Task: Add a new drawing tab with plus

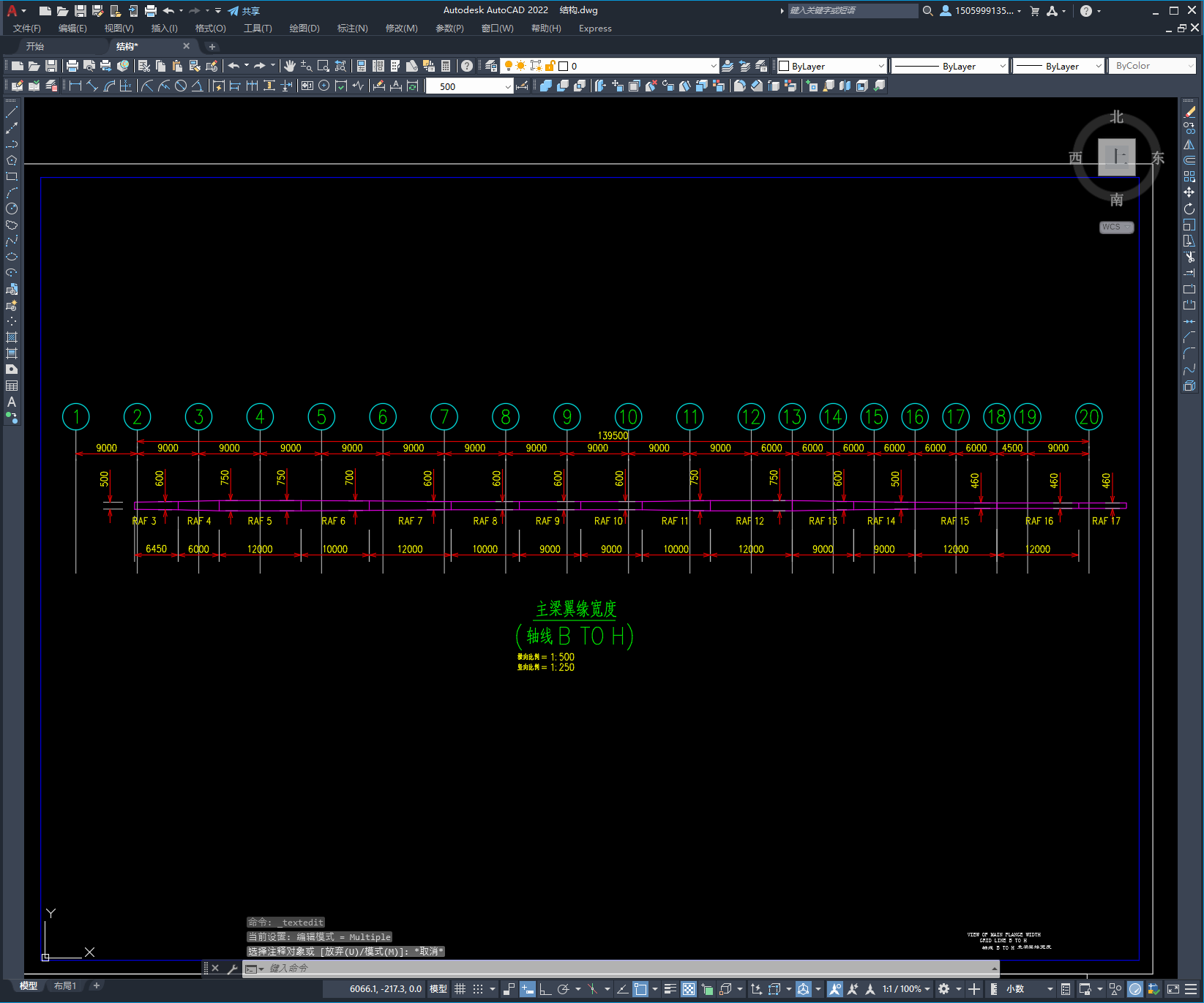Action: 212,46
